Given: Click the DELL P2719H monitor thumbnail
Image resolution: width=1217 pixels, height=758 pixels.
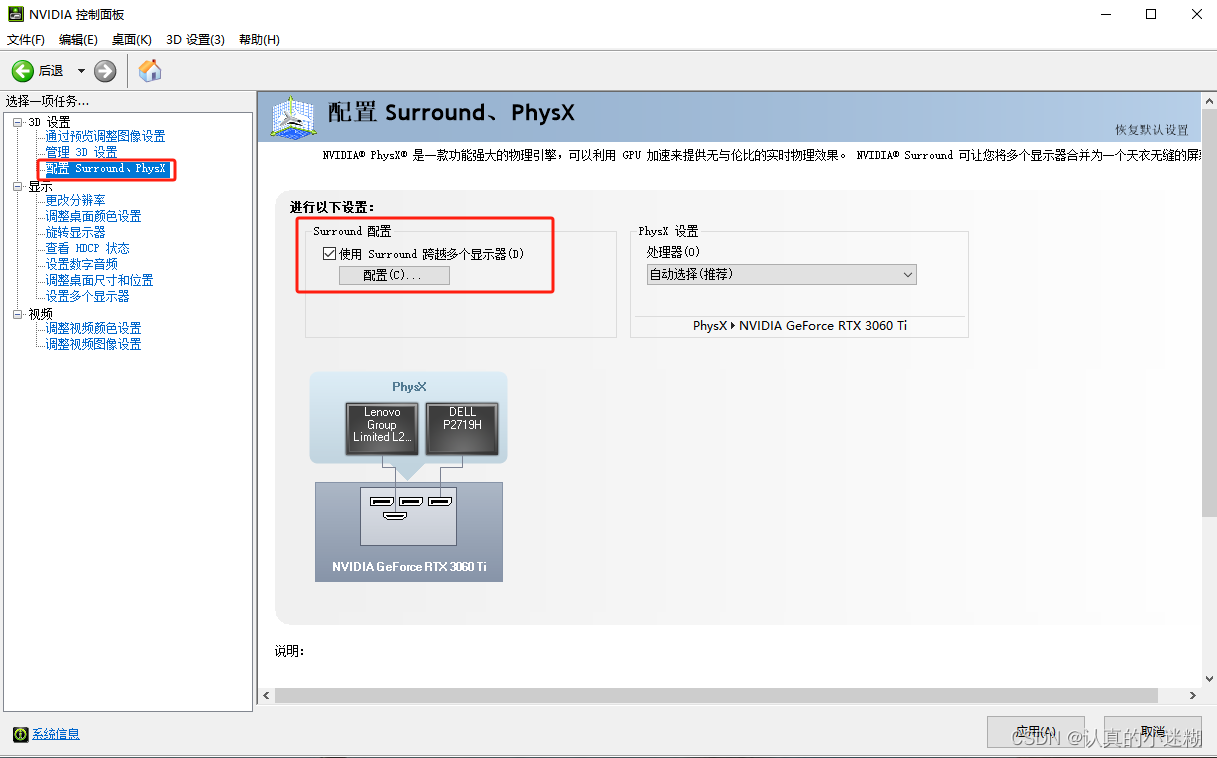Looking at the screenshot, I should click(x=462, y=430).
